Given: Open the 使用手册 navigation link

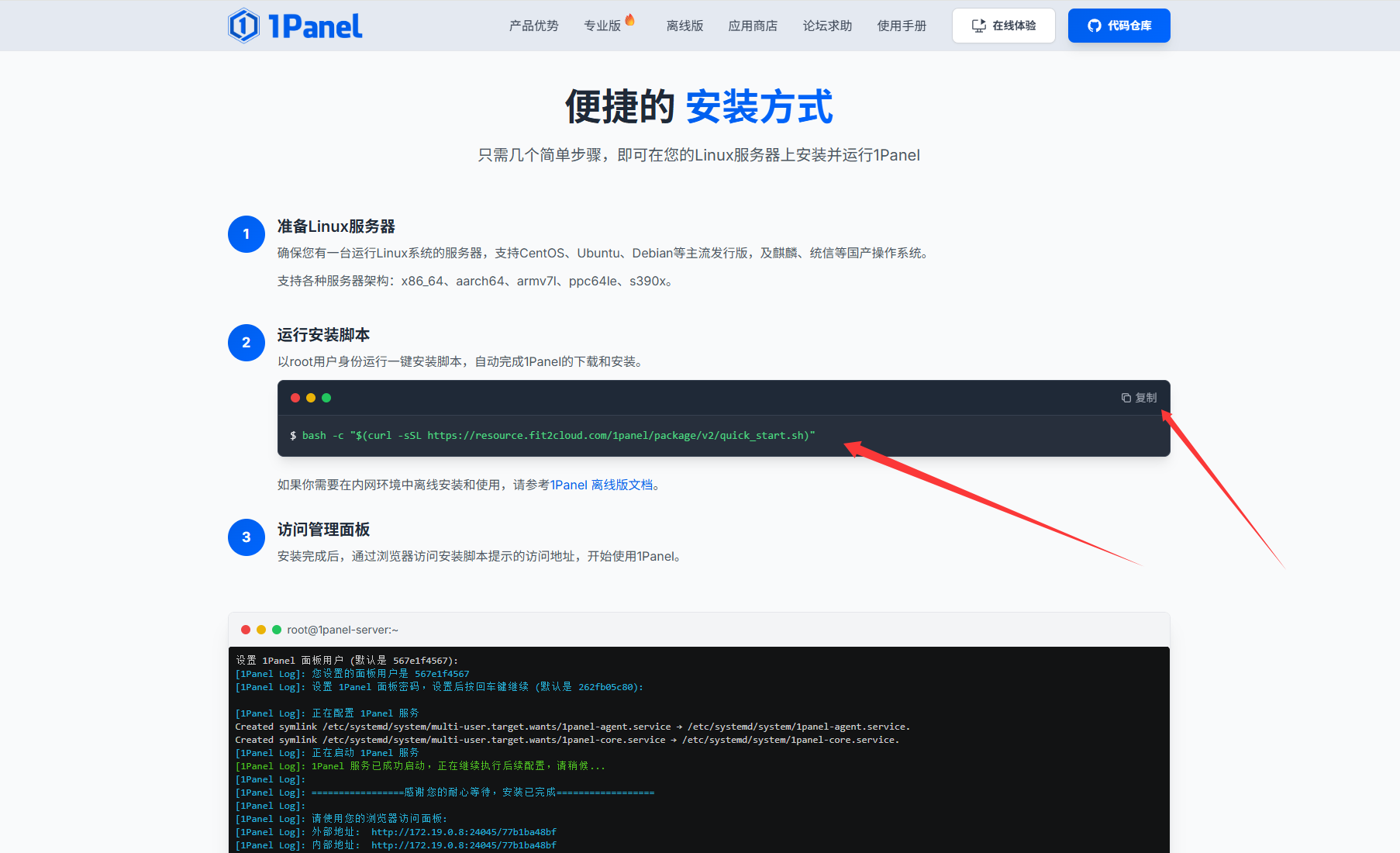Looking at the screenshot, I should pyautogui.click(x=902, y=26).
